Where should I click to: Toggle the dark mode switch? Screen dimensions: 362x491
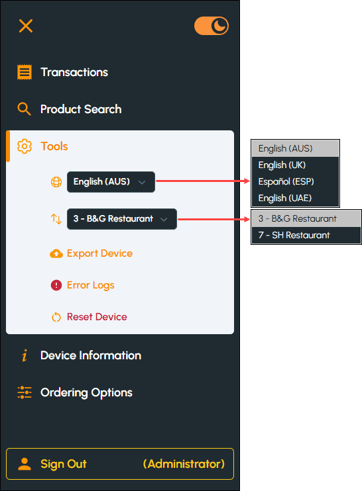tap(211, 26)
